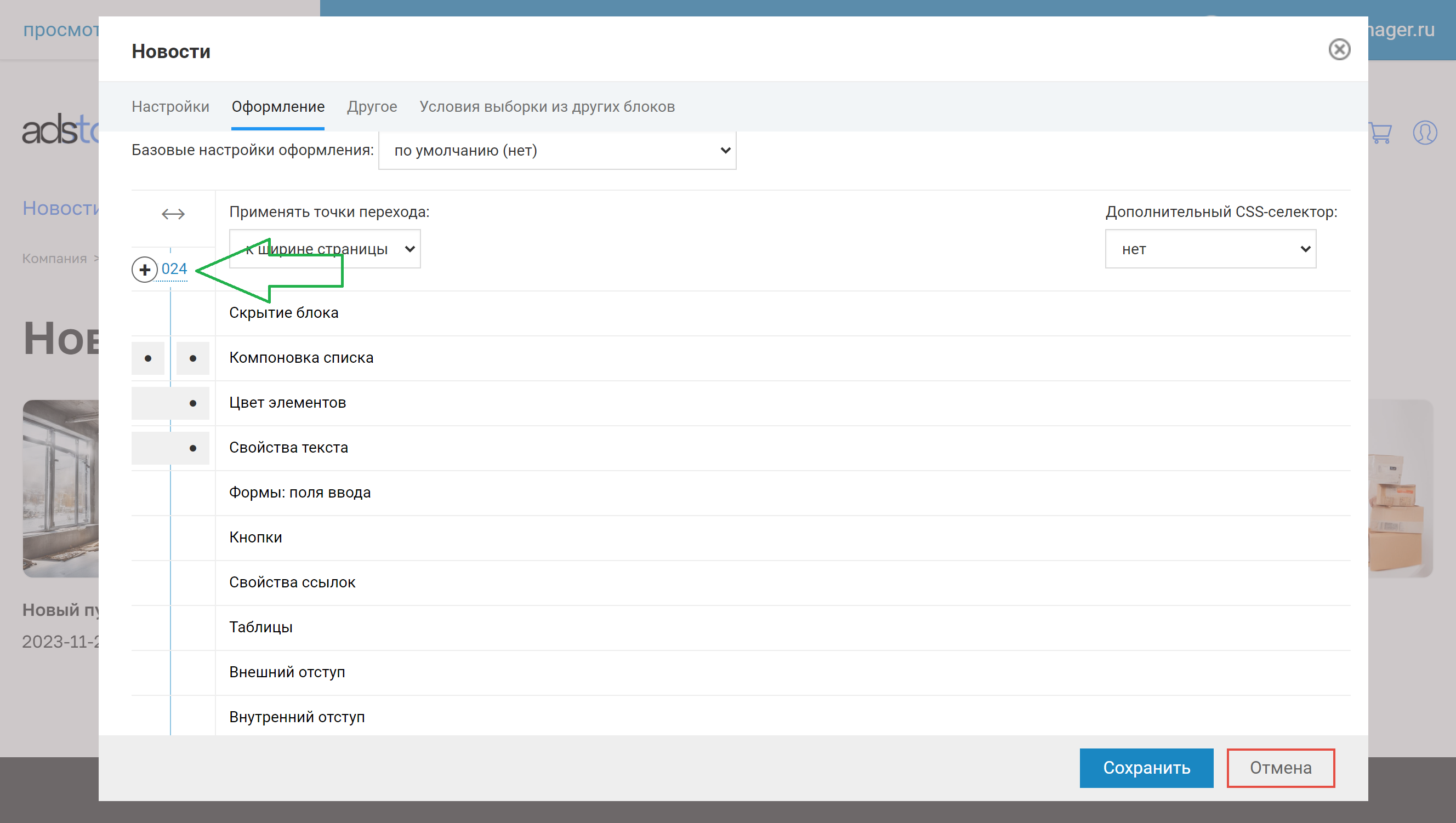
Task: Expand the Скрытие блока row
Action: (x=284, y=313)
